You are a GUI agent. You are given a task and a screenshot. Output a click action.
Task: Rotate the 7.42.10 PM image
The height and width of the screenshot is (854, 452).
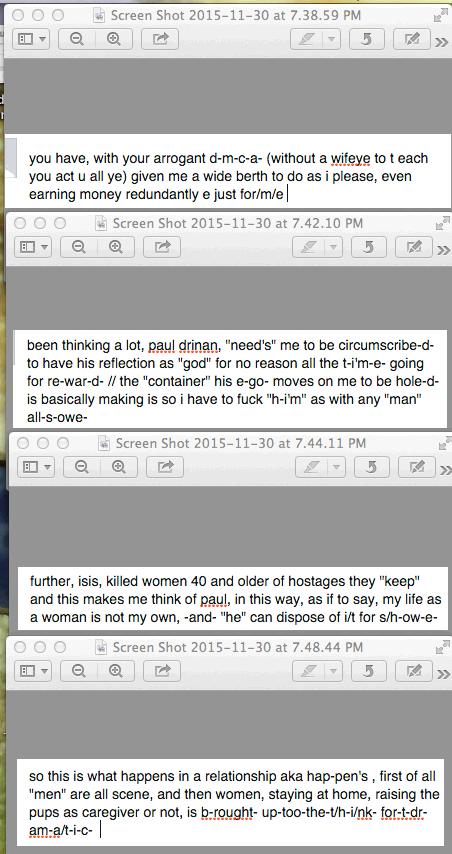click(x=369, y=247)
